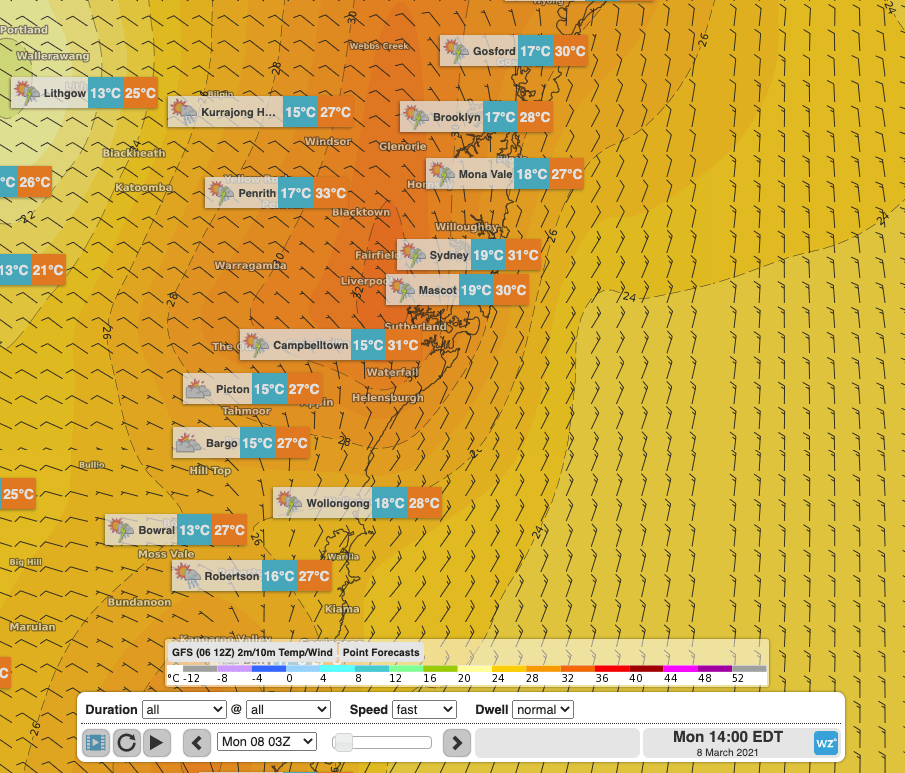Select the GFS 2m/10m Temp/Wind tab
Viewport: 905px width, 773px height.
[252, 652]
